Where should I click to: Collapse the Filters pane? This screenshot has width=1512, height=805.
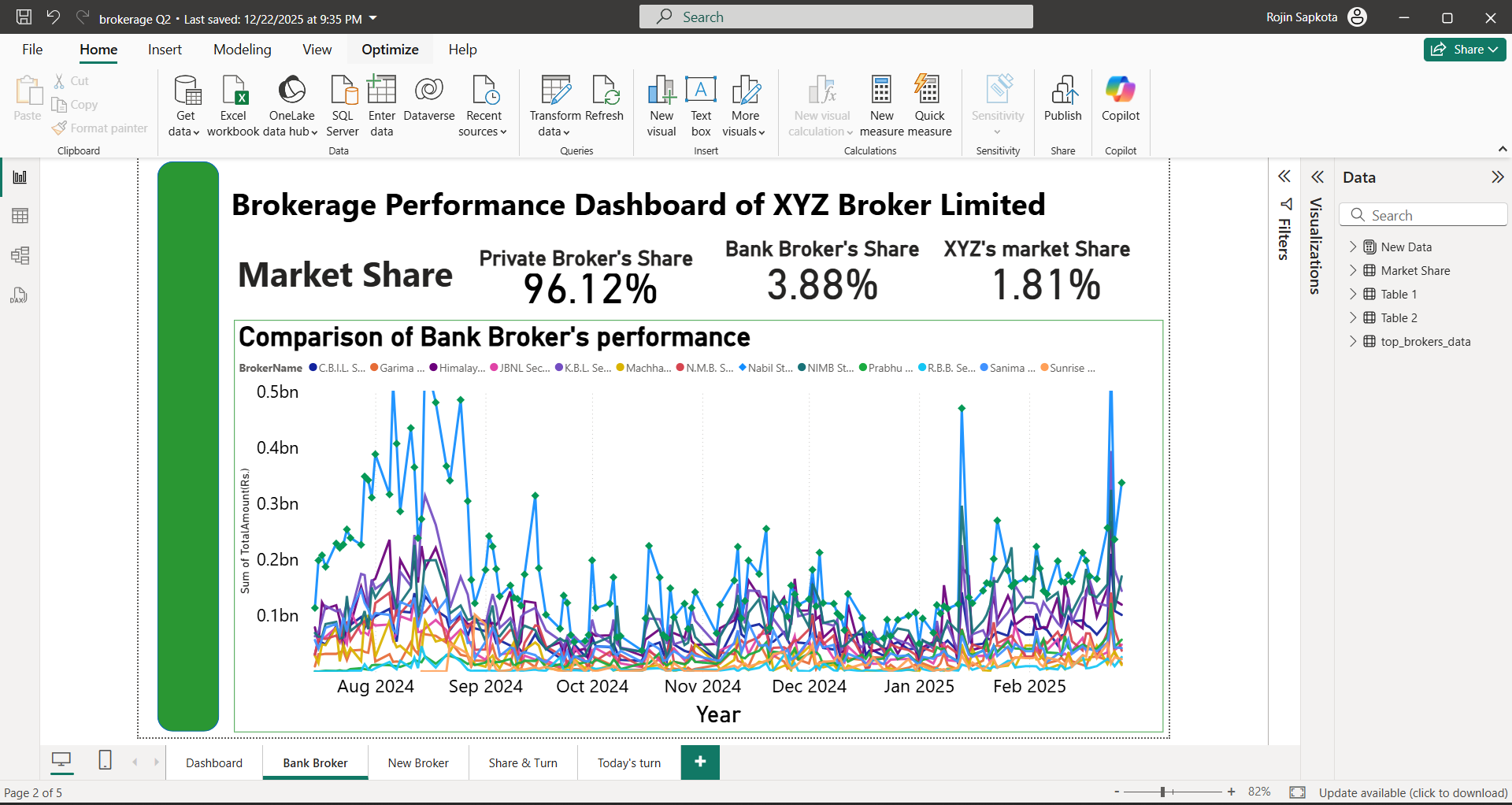click(x=1285, y=176)
